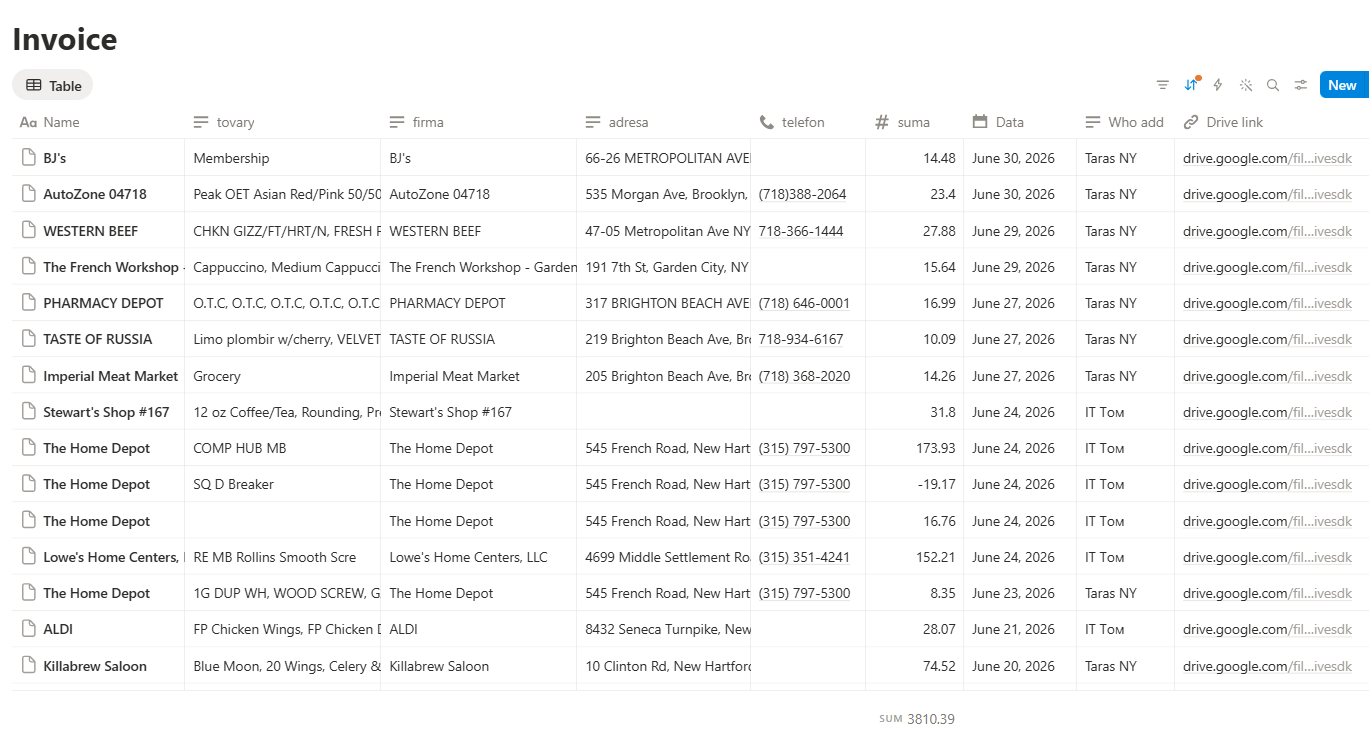This screenshot has width=1369, height=735.
Task: Click the page icon beside The French Workshop
Action: coord(28,267)
